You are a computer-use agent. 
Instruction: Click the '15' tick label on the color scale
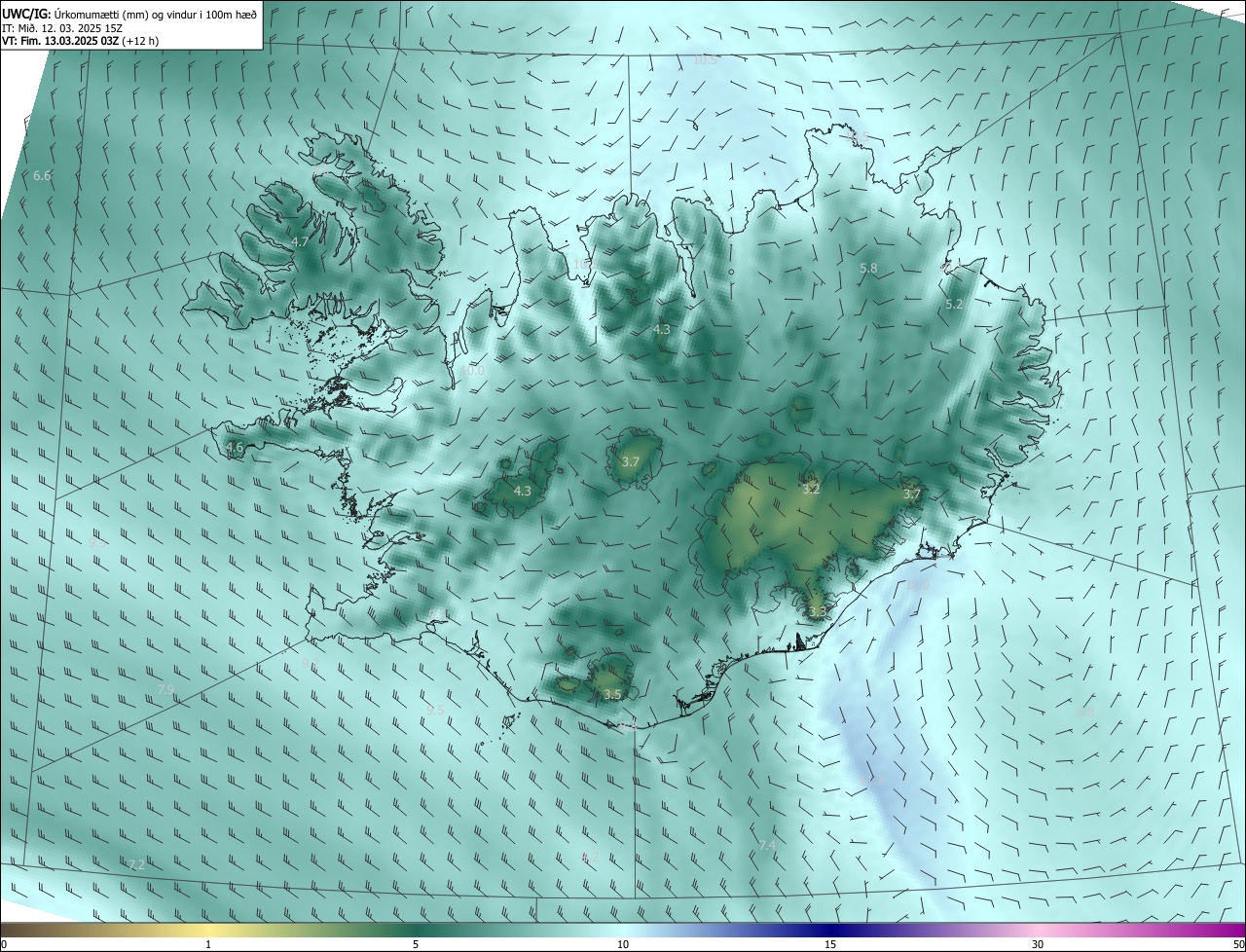(830, 944)
